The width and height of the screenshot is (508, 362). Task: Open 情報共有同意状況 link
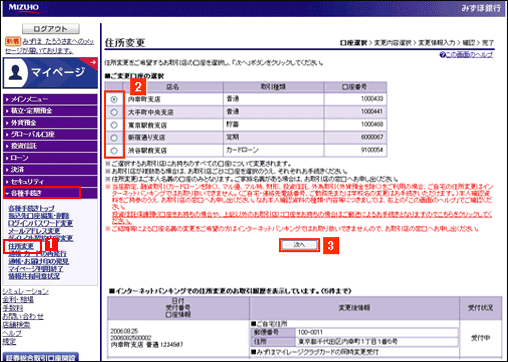click(34, 276)
